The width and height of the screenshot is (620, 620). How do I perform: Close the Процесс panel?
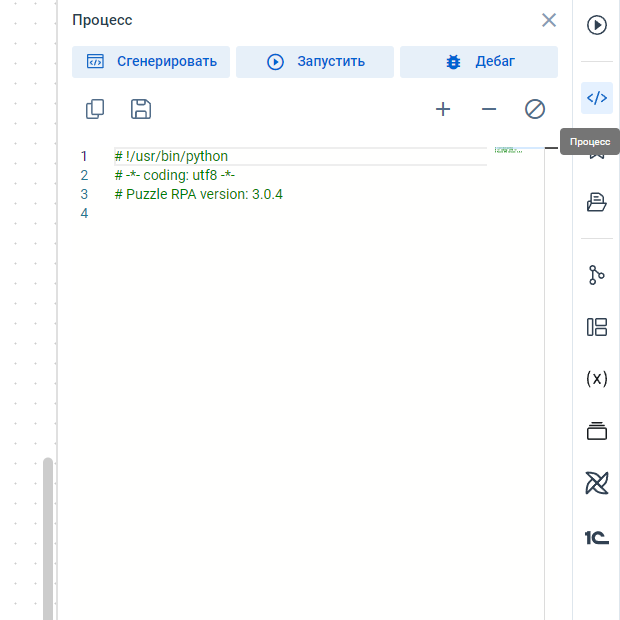point(549,20)
